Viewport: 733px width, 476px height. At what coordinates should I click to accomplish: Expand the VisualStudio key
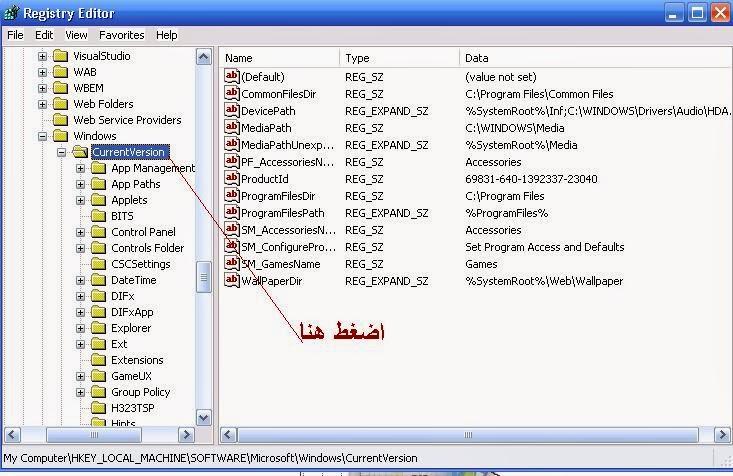pos(43,57)
